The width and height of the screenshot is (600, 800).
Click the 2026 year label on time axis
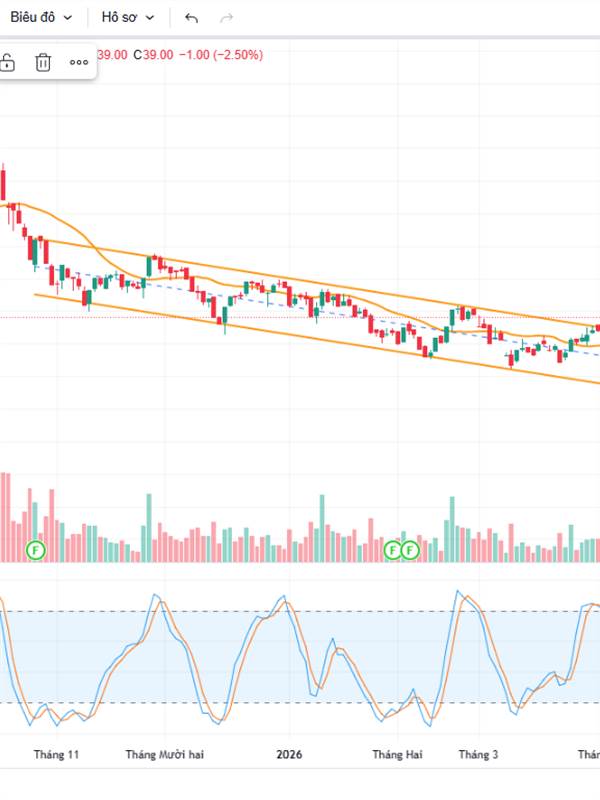(289, 755)
